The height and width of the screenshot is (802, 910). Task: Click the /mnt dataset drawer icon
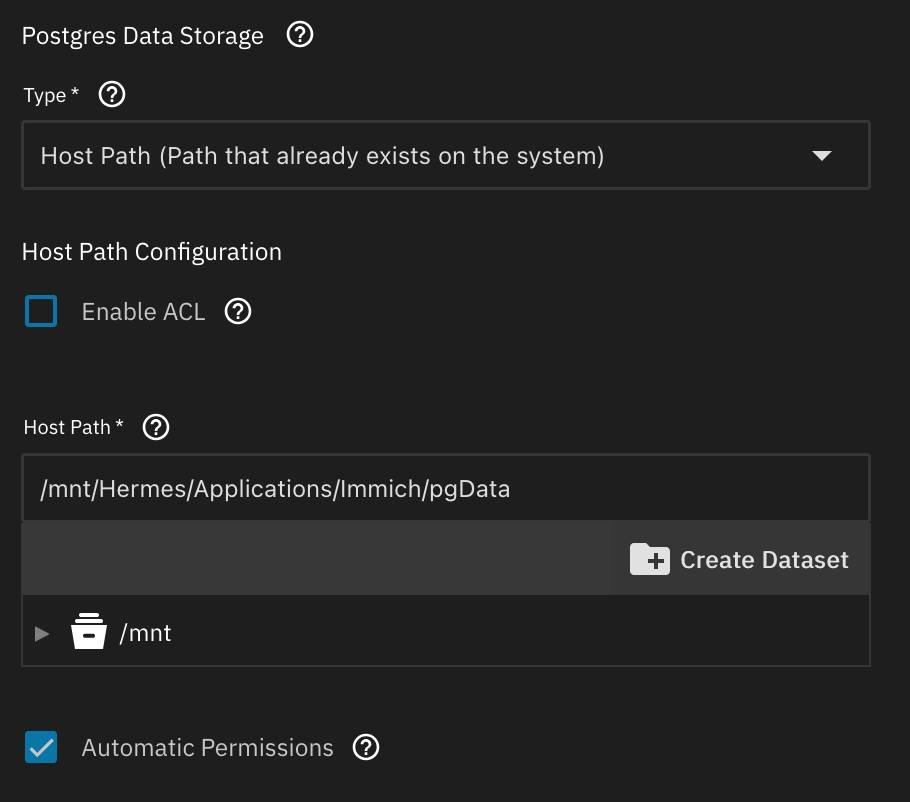pos(89,633)
